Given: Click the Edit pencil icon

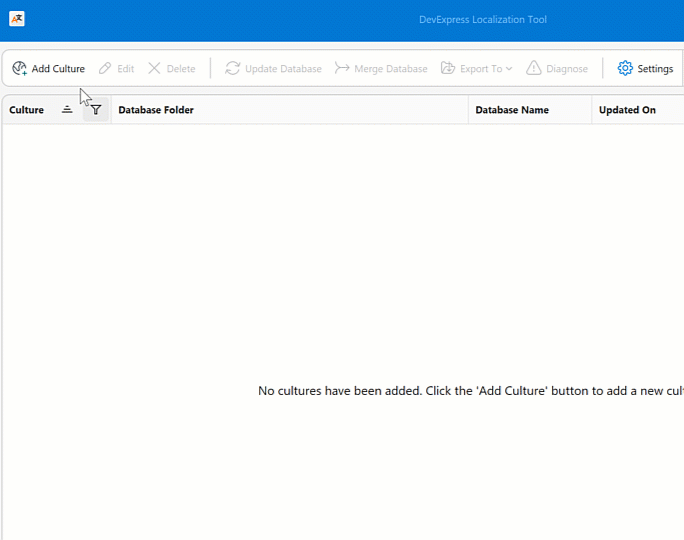Looking at the screenshot, I should tap(105, 68).
